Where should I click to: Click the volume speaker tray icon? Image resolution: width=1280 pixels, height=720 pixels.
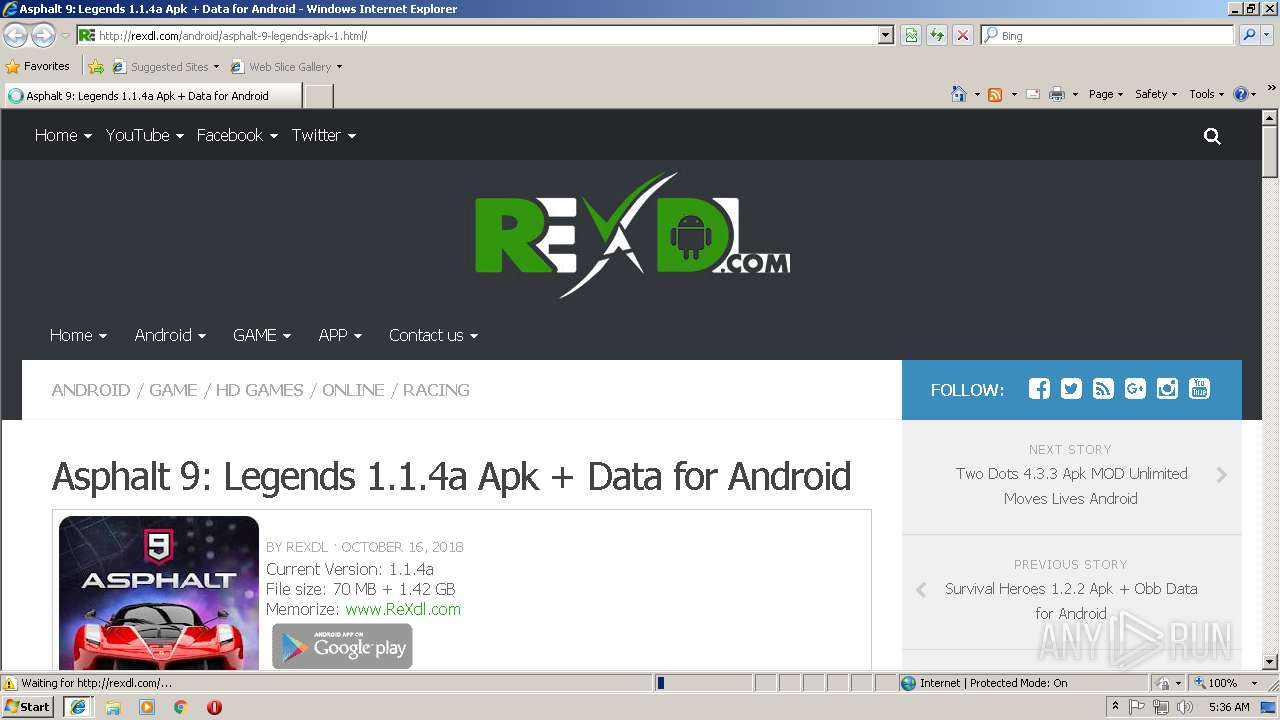pos(1184,707)
